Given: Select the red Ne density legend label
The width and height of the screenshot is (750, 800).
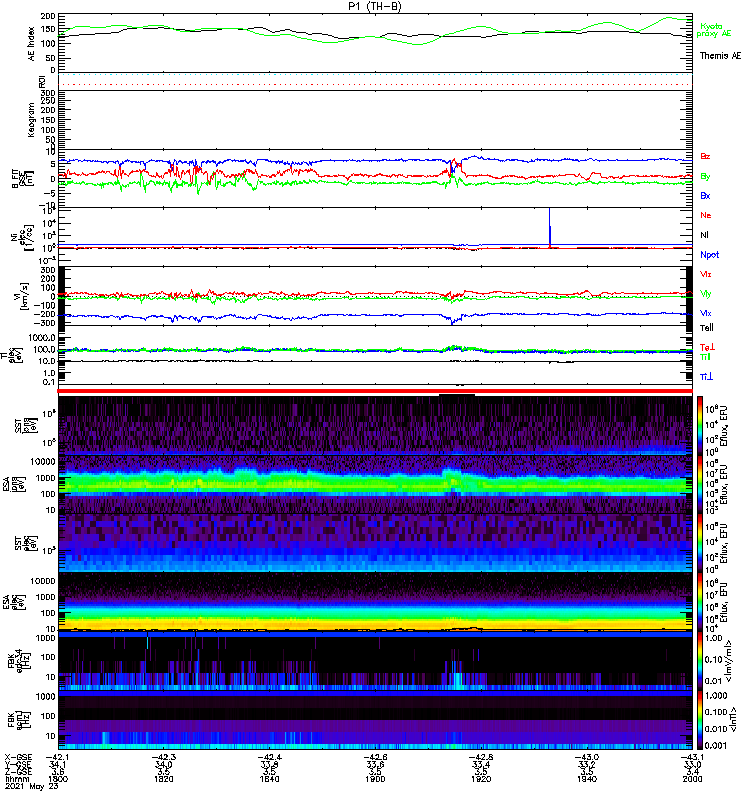Looking at the screenshot, I should (x=706, y=215).
